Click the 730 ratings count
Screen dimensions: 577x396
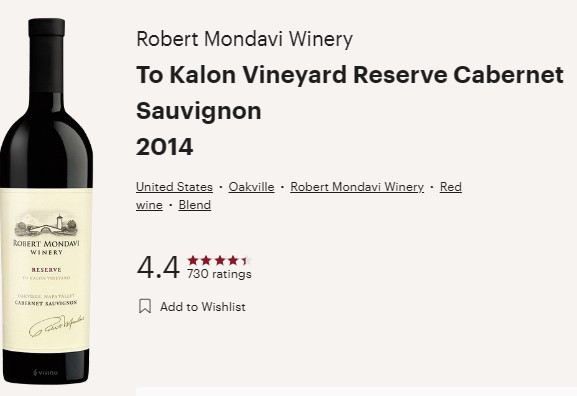[219, 274]
